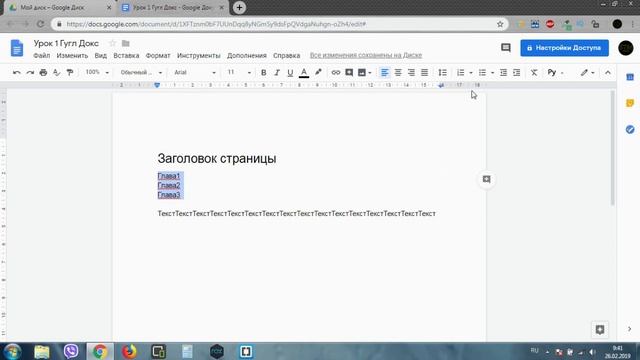
Task: Star the document
Action: [113, 43]
